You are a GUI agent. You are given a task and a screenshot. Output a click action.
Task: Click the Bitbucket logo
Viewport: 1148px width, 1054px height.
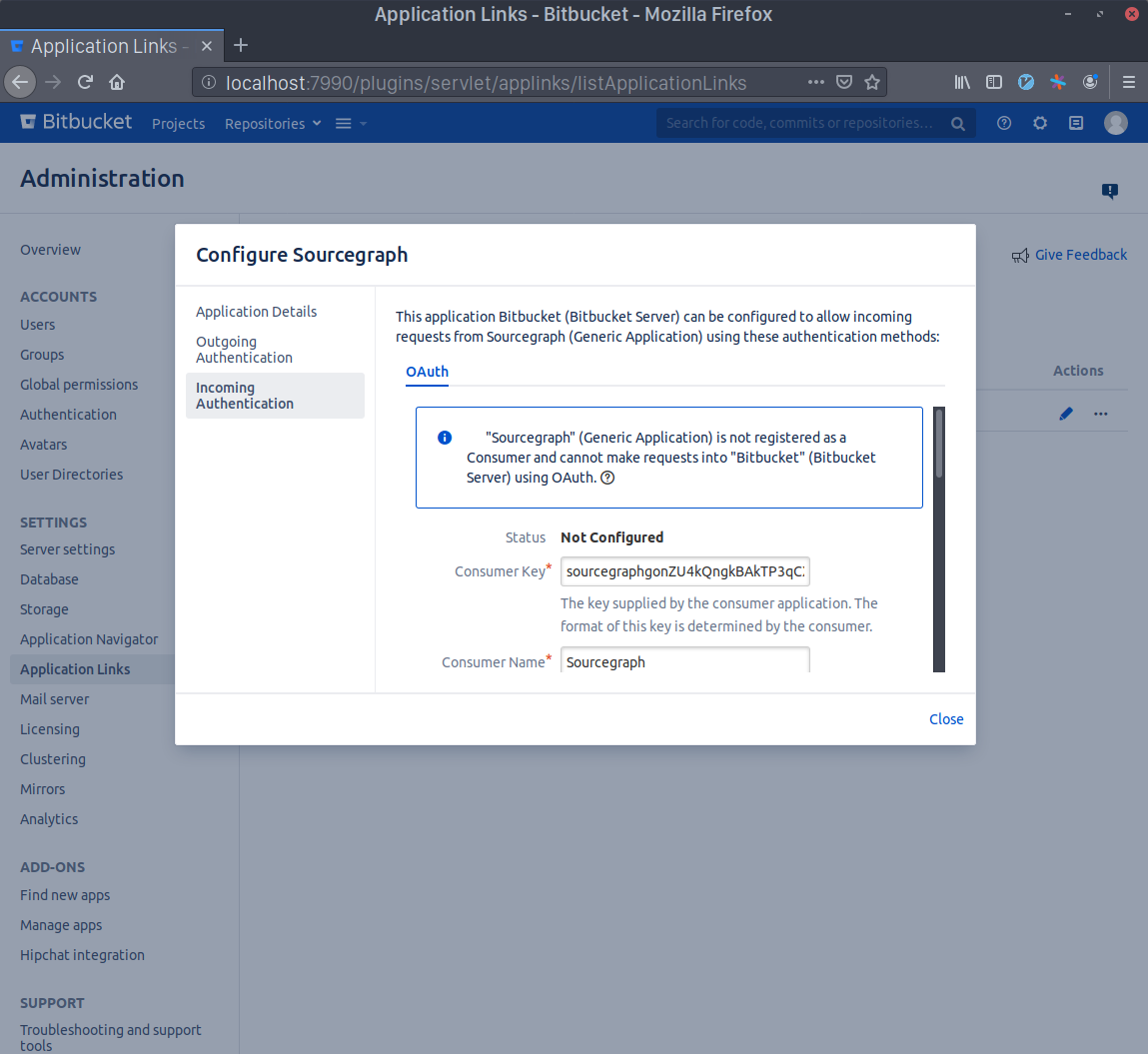76,122
